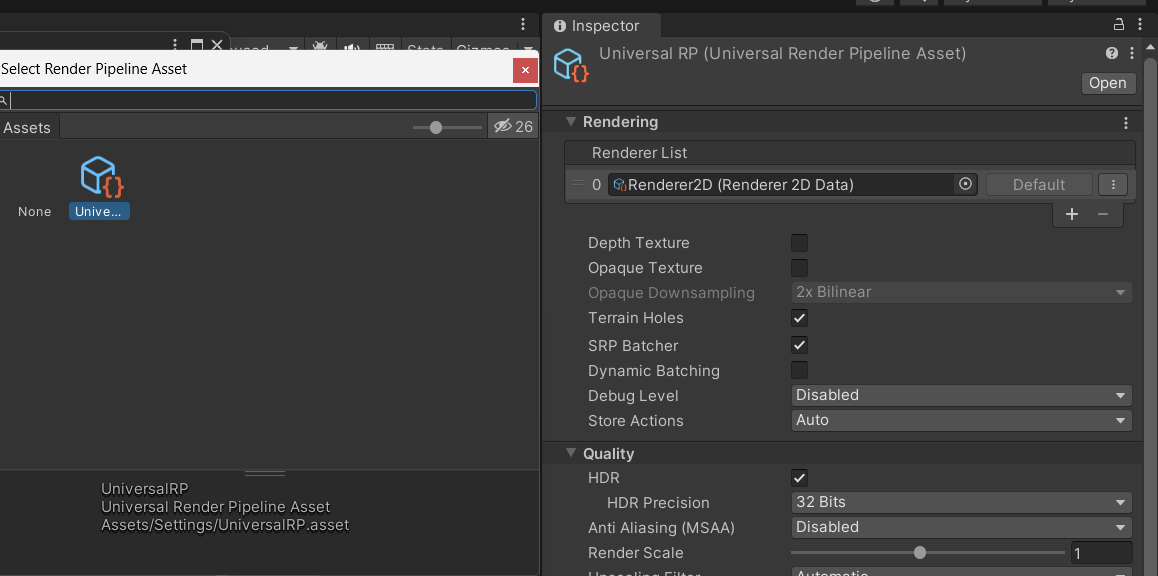1158x576 pixels.
Task: Add a renderer with the plus button
Action: click(1072, 214)
